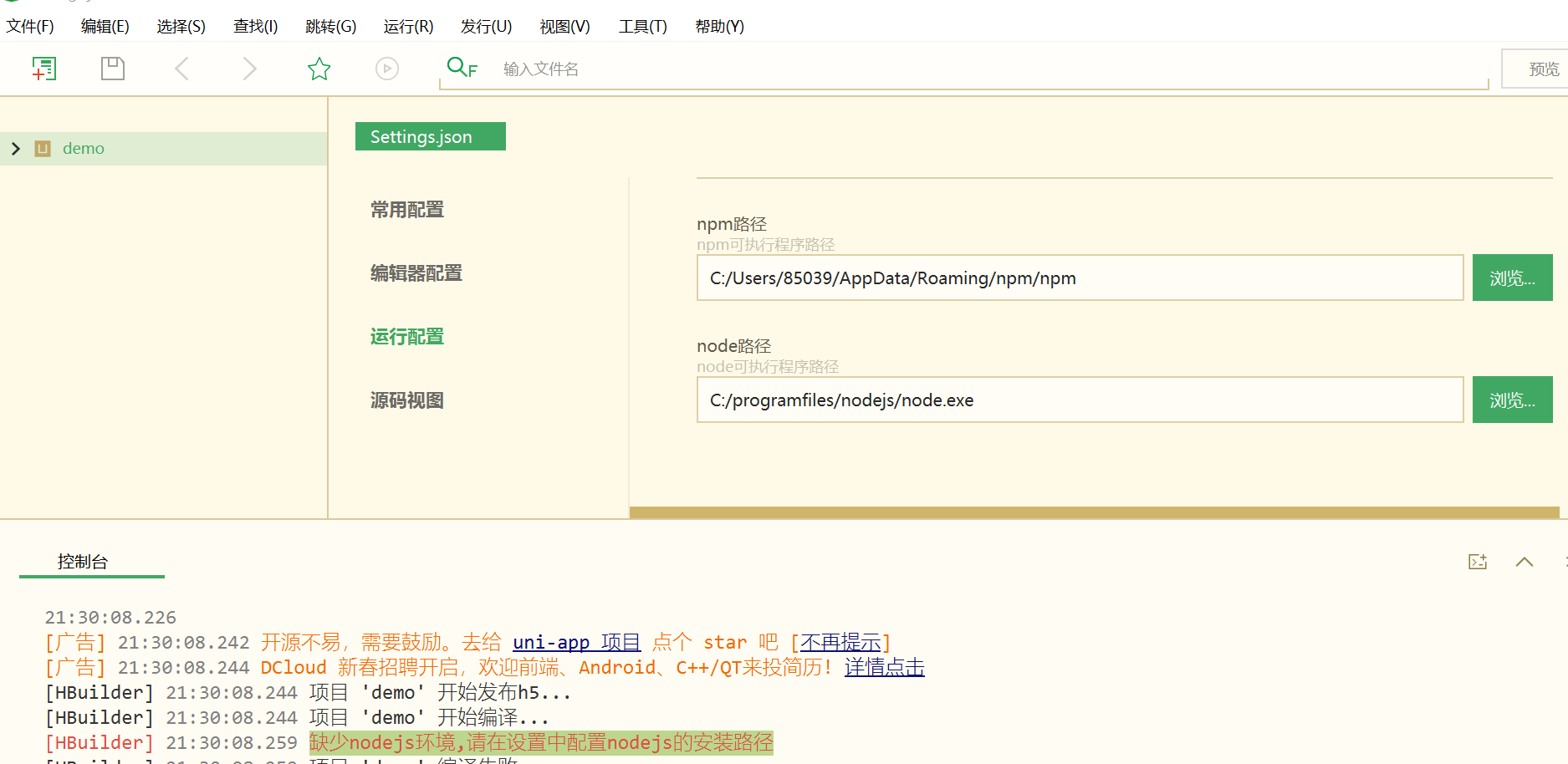This screenshot has width=1568, height=764.
Task: Open the 选择(S) menu
Action: 181,27
